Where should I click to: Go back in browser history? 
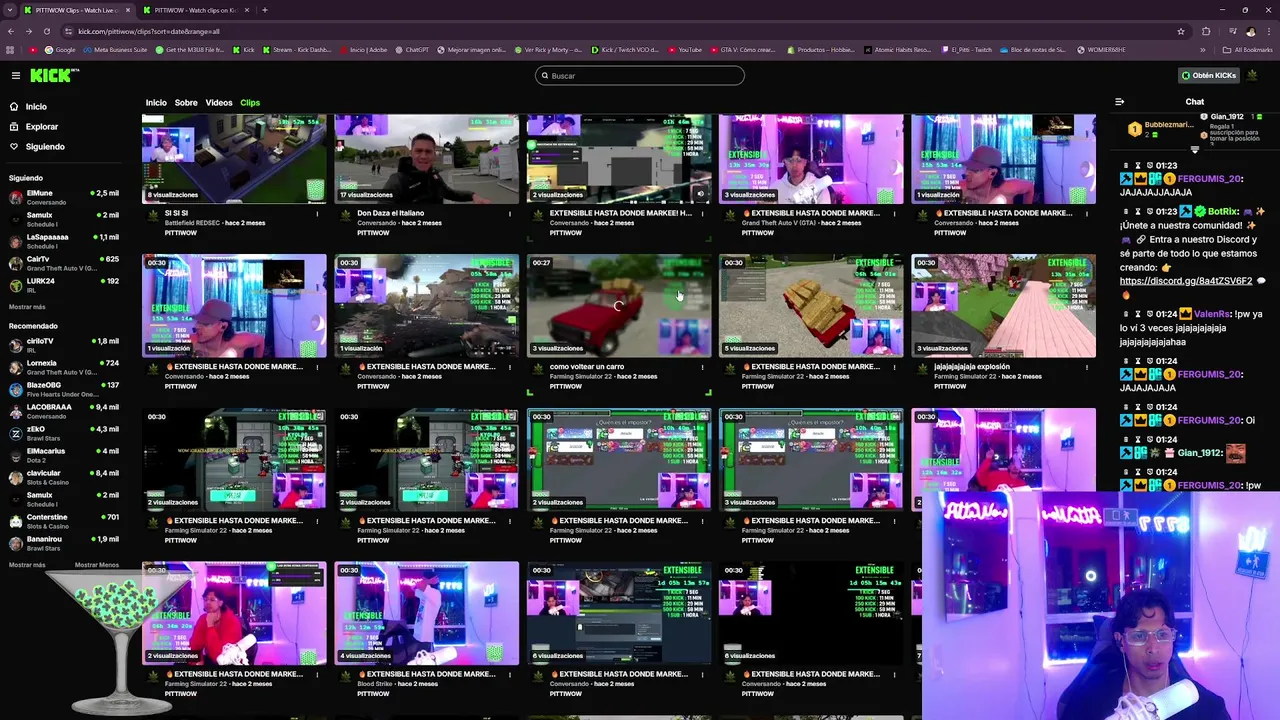pyautogui.click(x=10, y=31)
